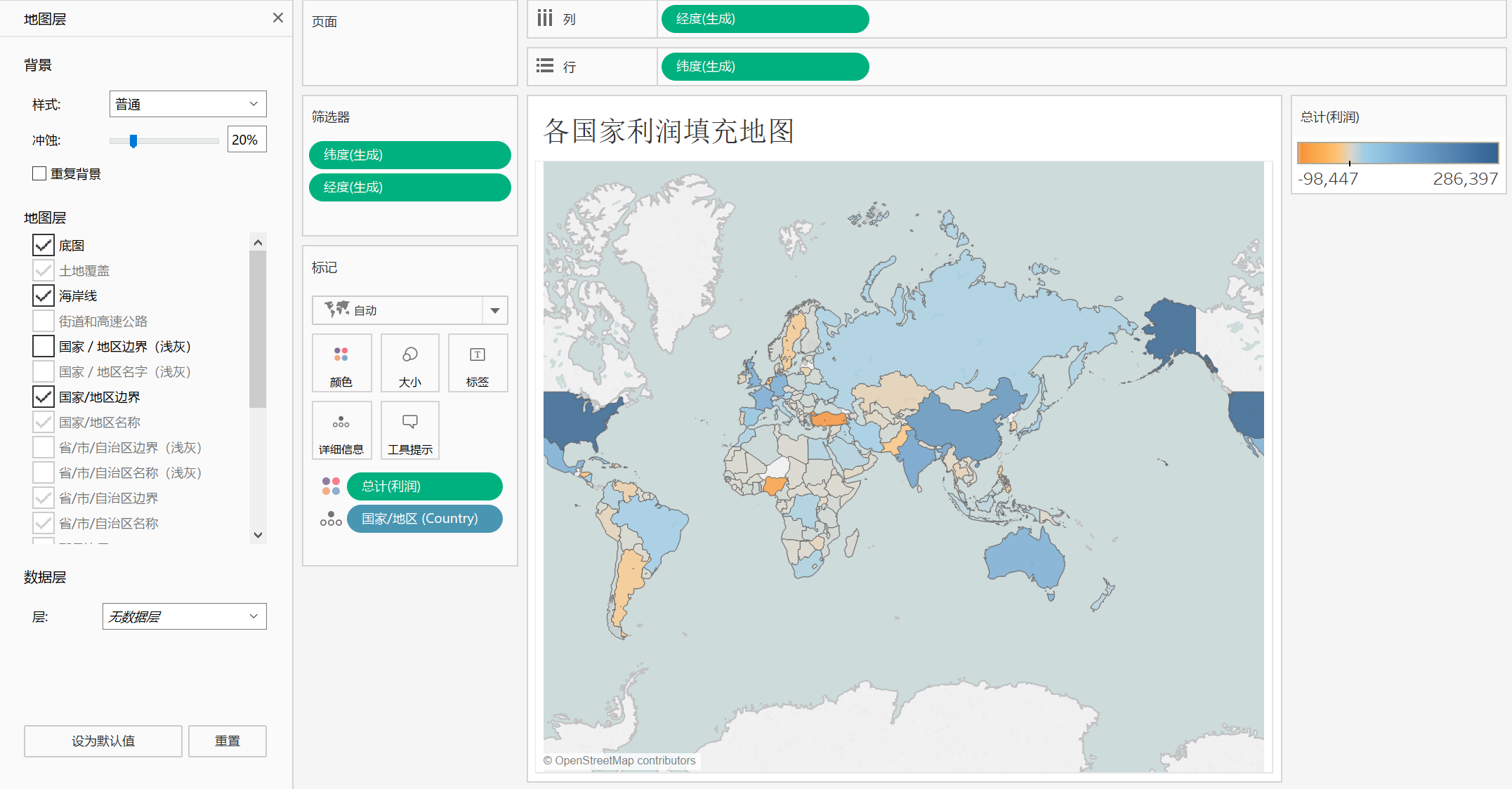1512x789 pixels.
Task: Open the 颜色 (Color) marks card
Action: (x=341, y=362)
